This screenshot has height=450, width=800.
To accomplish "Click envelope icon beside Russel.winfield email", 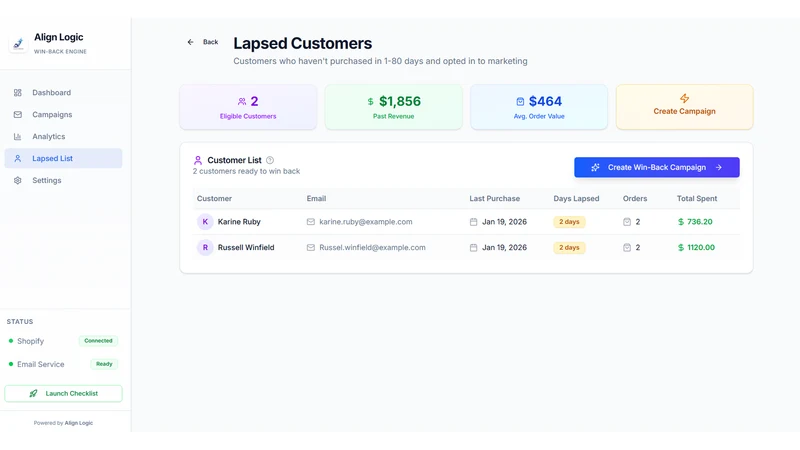I will 311,247.
